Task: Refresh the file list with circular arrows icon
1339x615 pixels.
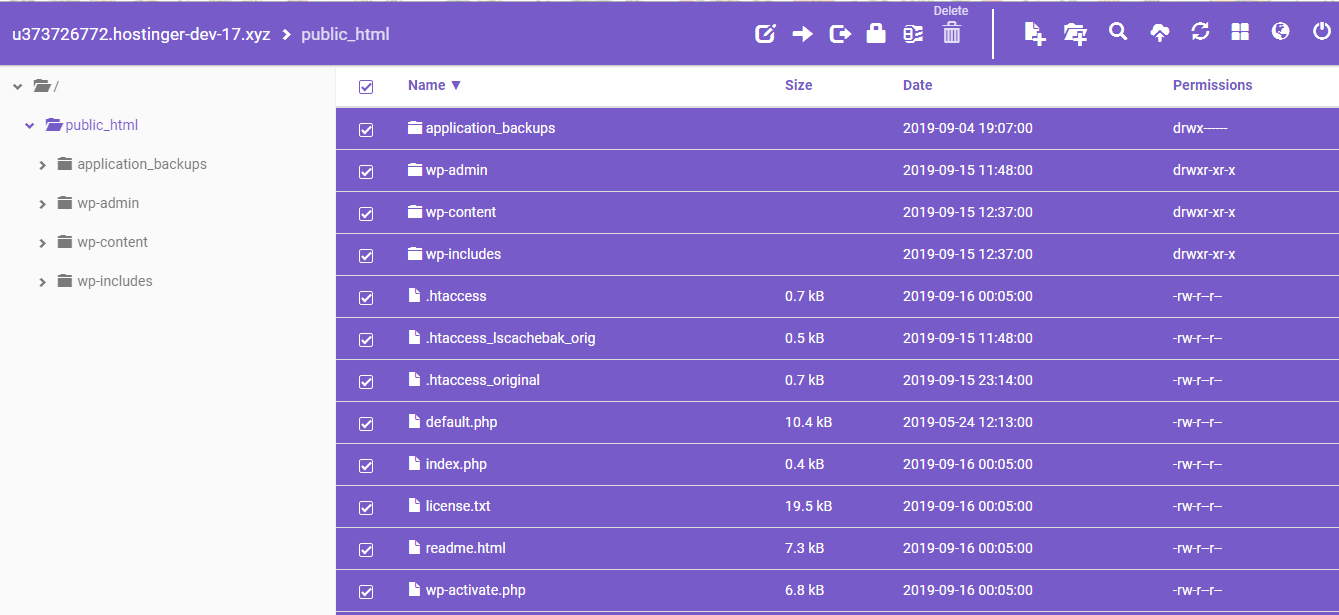Action: tap(1200, 32)
